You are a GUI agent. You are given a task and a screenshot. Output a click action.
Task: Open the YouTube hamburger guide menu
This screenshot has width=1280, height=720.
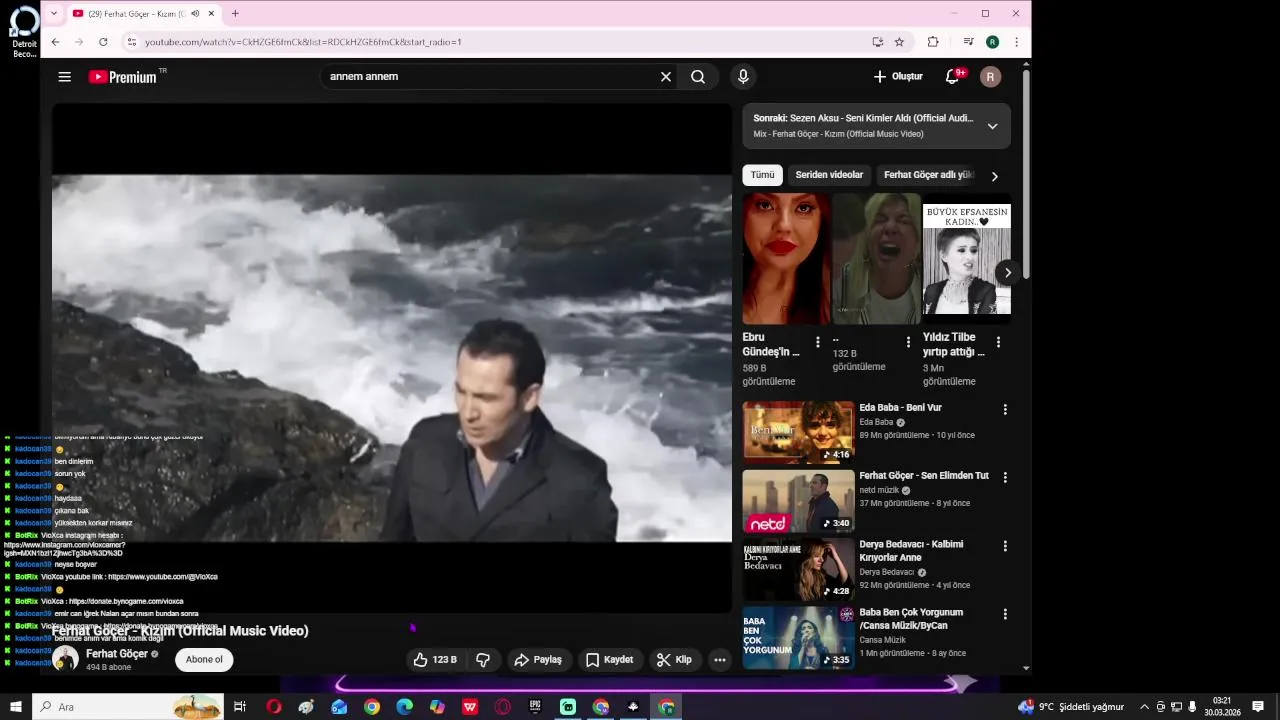(65, 77)
